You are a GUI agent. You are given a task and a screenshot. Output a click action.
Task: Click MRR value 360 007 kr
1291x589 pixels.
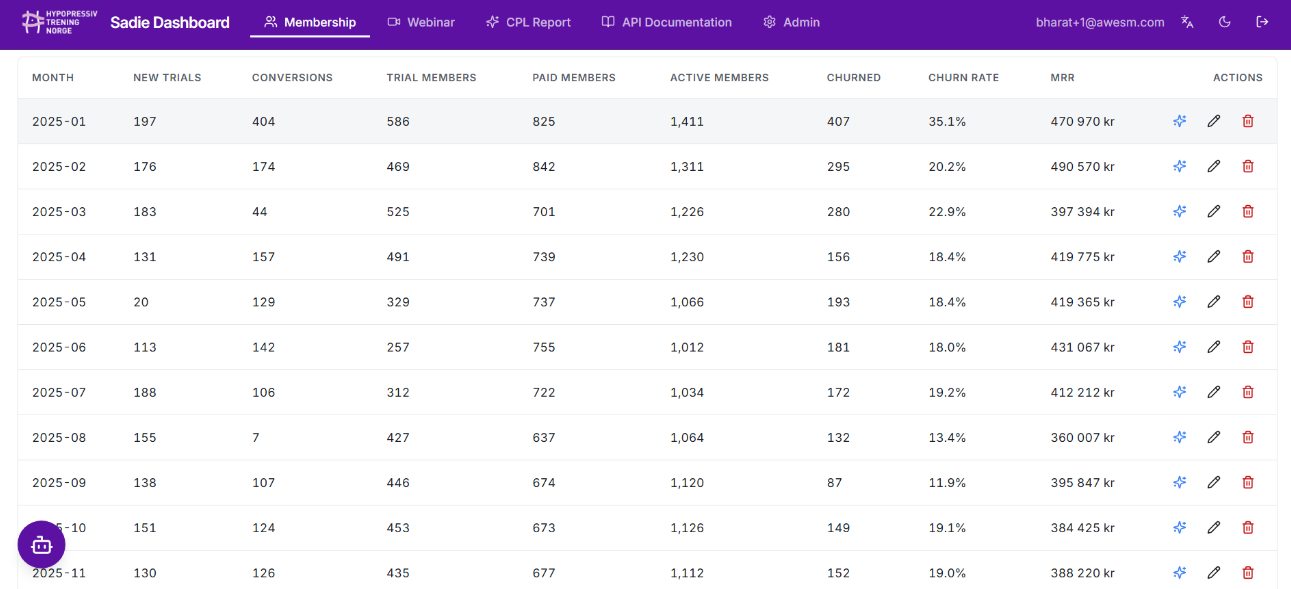coord(1082,437)
